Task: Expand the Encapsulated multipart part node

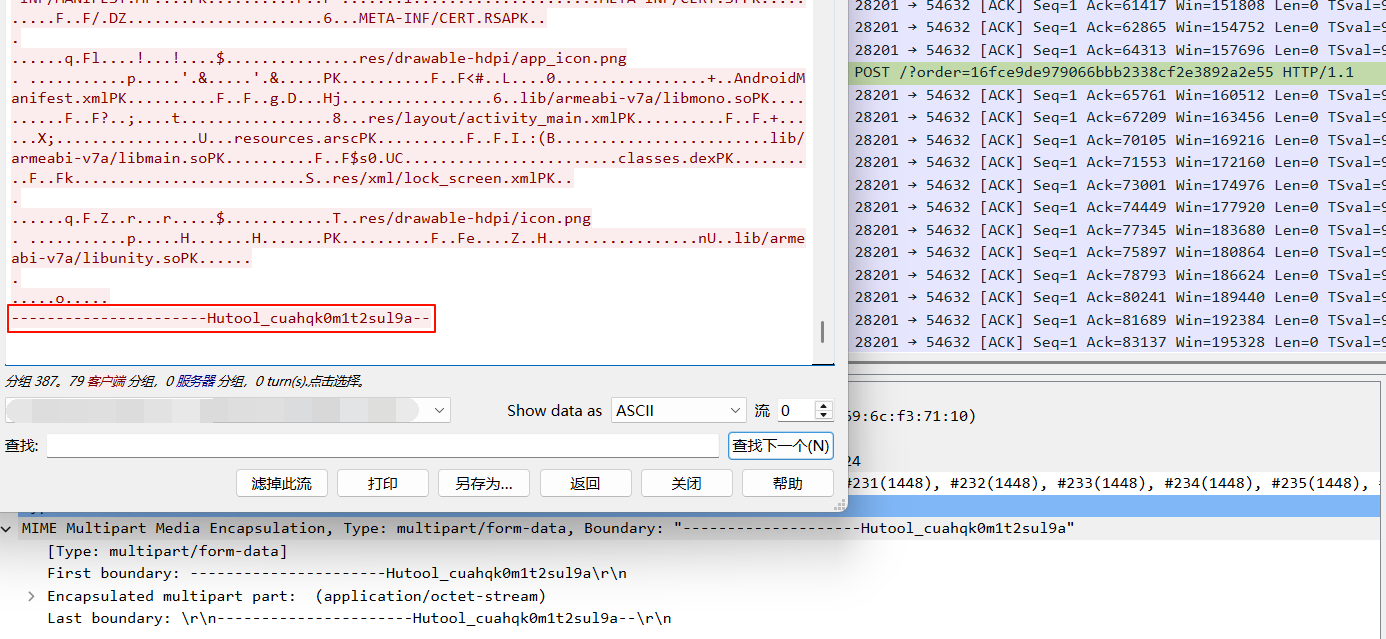Action: 32,596
